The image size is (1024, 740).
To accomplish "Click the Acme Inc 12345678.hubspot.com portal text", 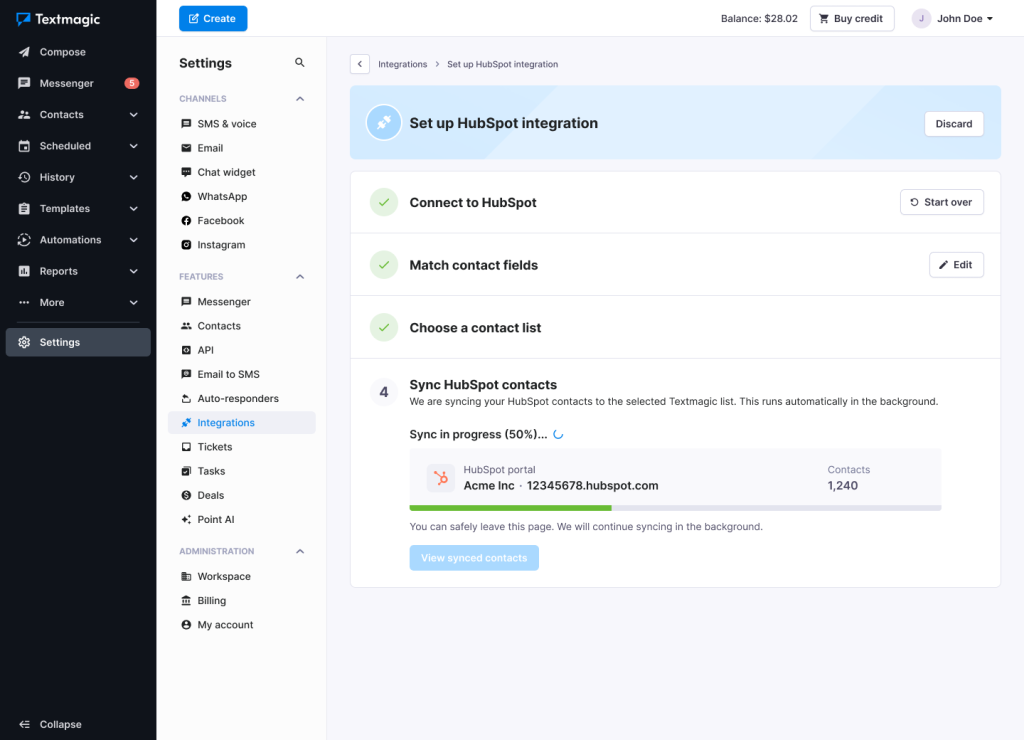I will point(560,485).
